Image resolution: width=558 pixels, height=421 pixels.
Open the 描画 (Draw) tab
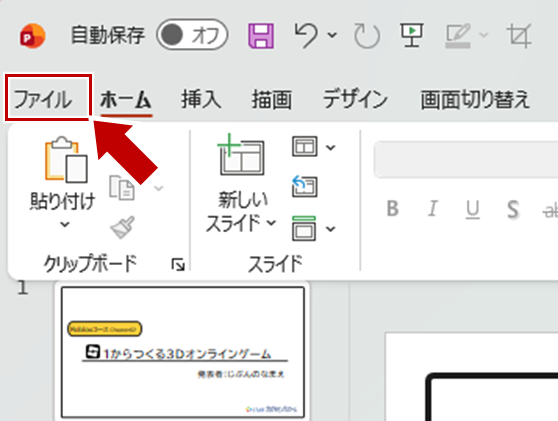click(272, 99)
